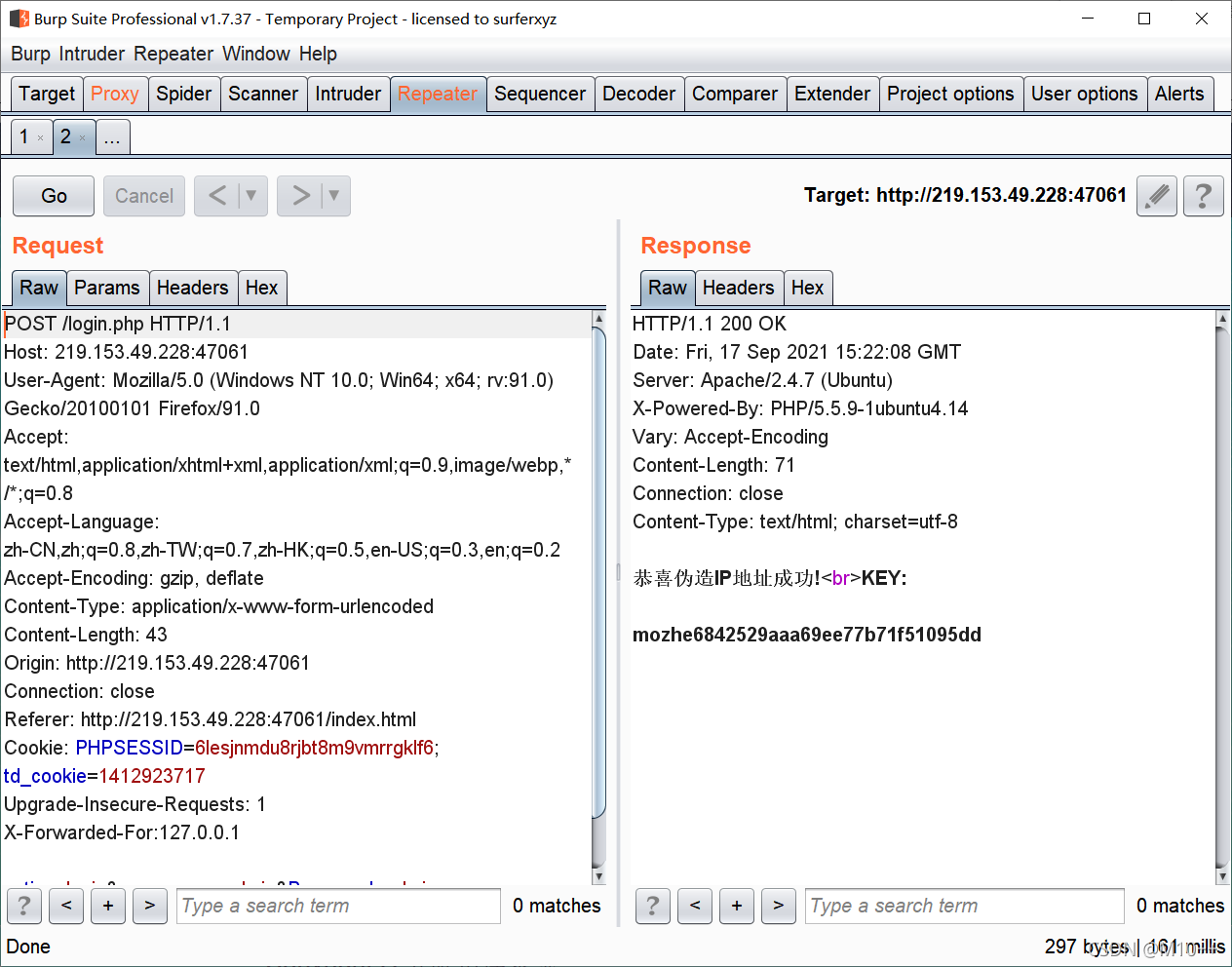Close Repeater tab 1
Image resolution: width=1232 pixels, height=967 pixels.
[40, 138]
